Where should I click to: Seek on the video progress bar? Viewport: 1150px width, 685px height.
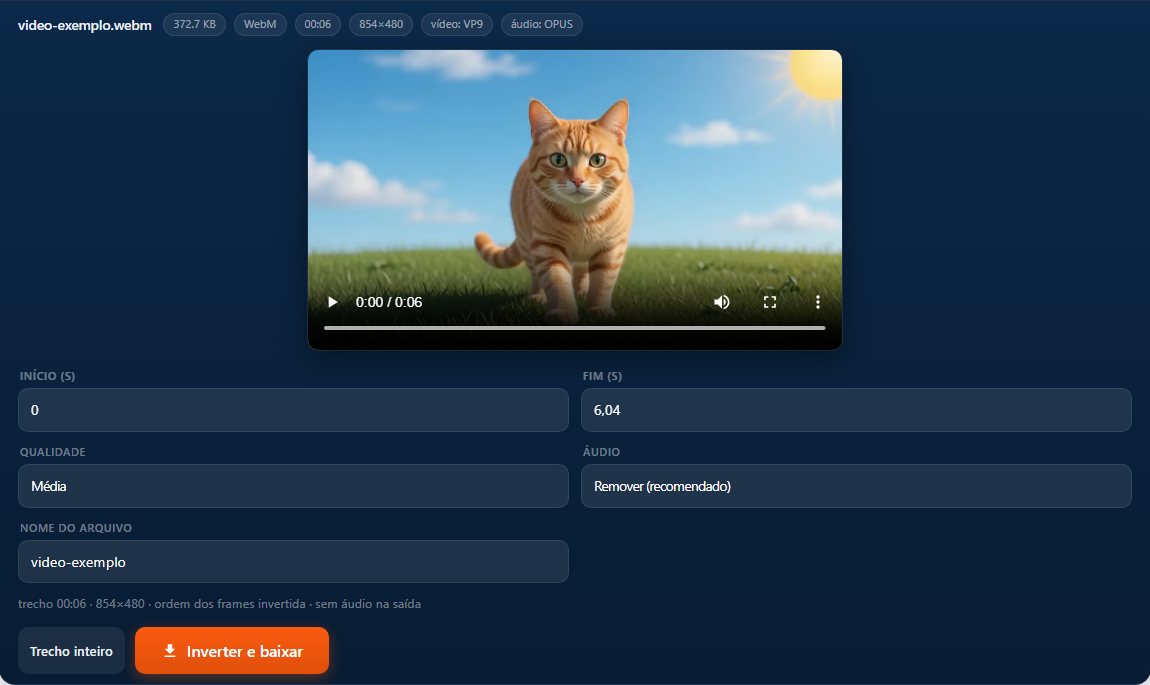574,328
